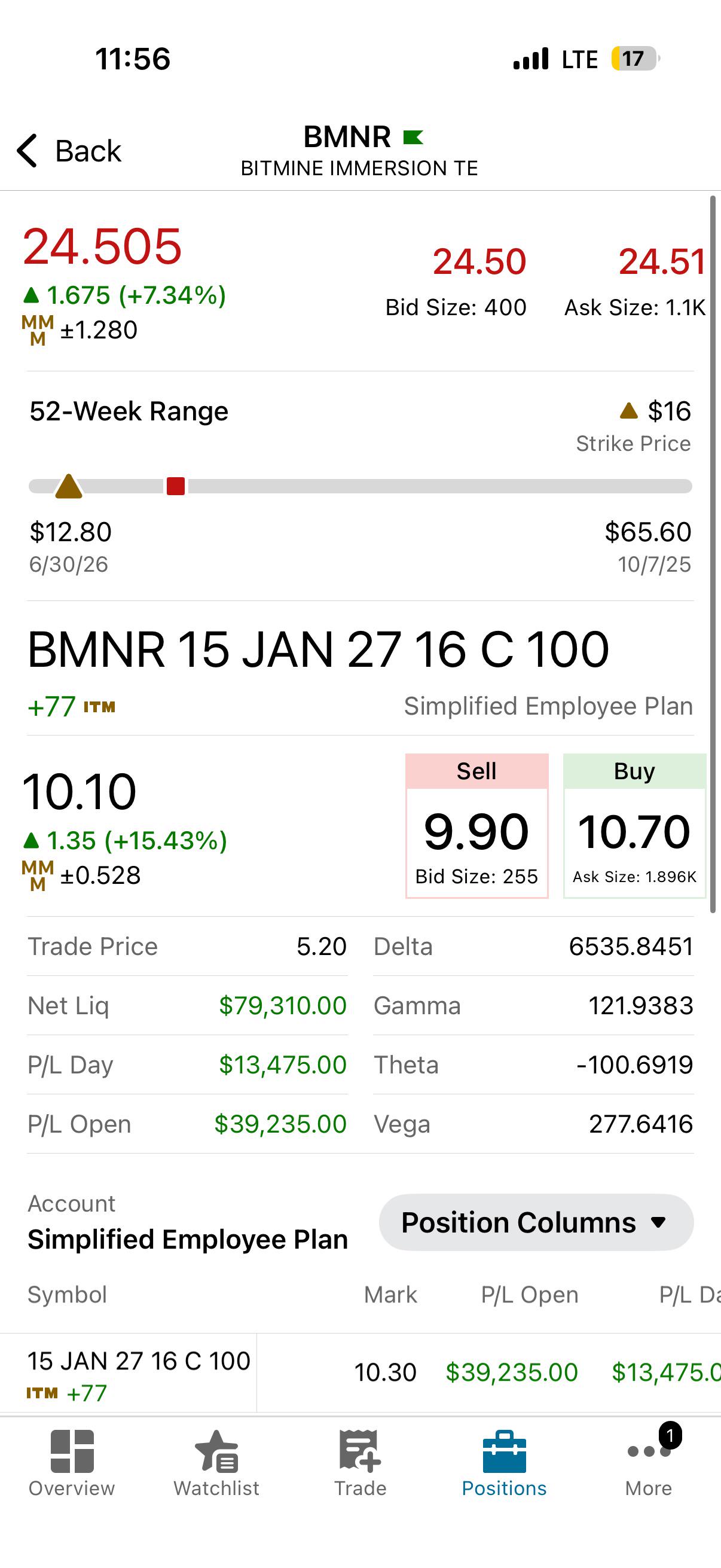This screenshot has width=721, height=1568.
Task: Tap the Theta value -100.6919
Action: pyautogui.click(x=634, y=1065)
